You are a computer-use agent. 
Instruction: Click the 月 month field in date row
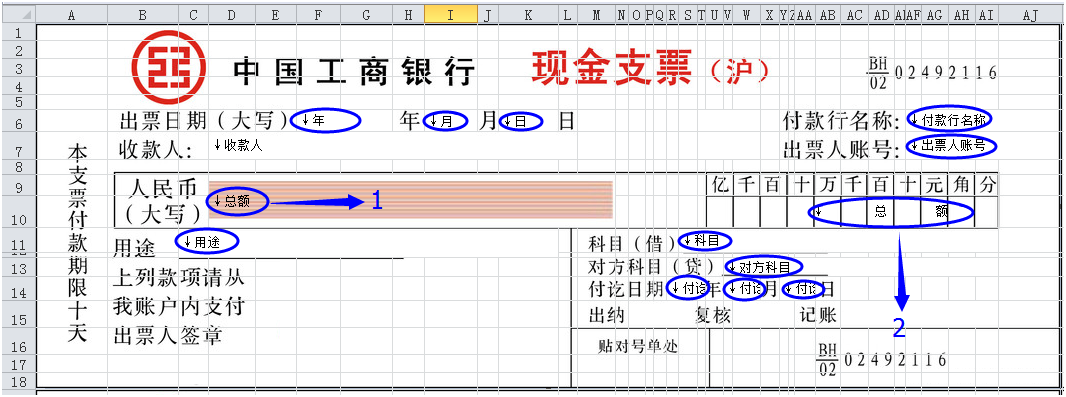pyautogui.click(x=445, y=122)
